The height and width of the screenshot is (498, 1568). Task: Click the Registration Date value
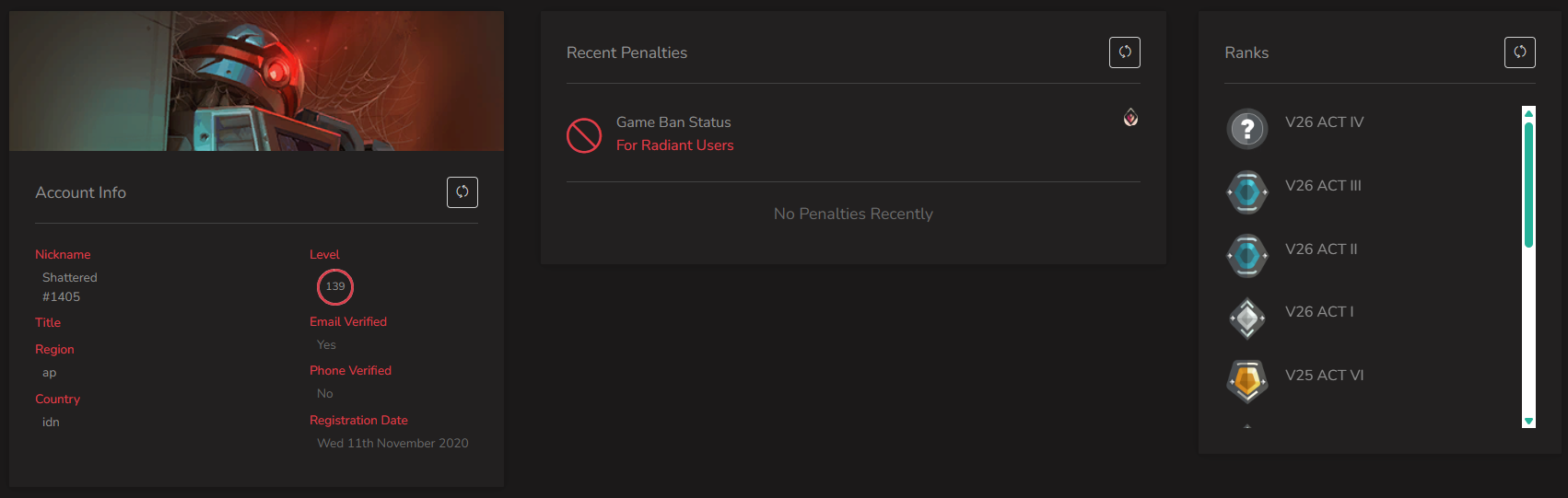pyautogui.click(x=392, y=444)
